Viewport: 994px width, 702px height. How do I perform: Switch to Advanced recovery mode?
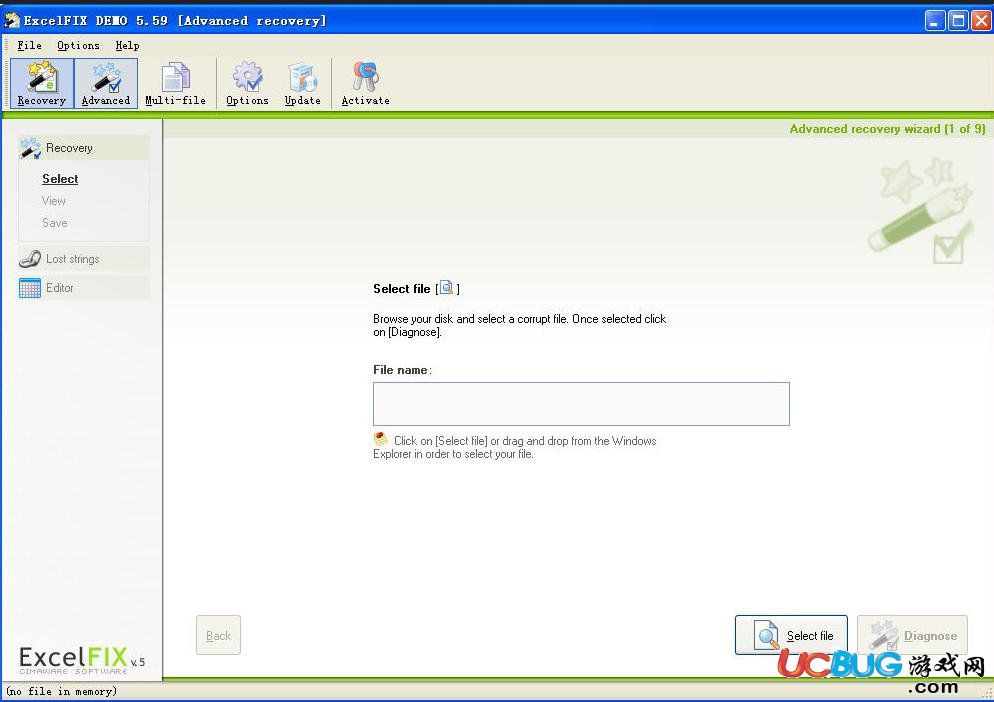click(106, 83)
